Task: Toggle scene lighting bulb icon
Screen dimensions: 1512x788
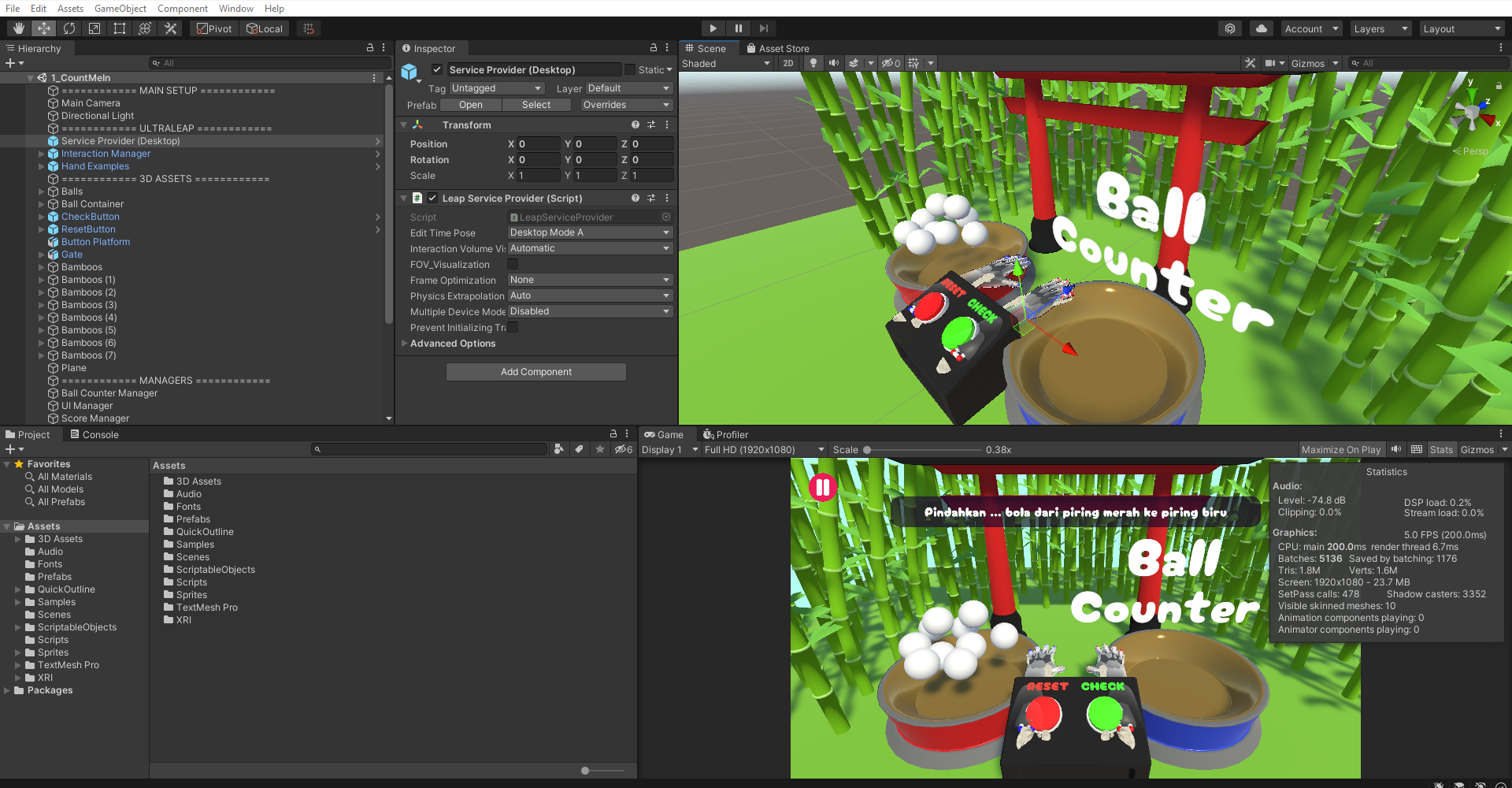Action: [x=813, y=63]
